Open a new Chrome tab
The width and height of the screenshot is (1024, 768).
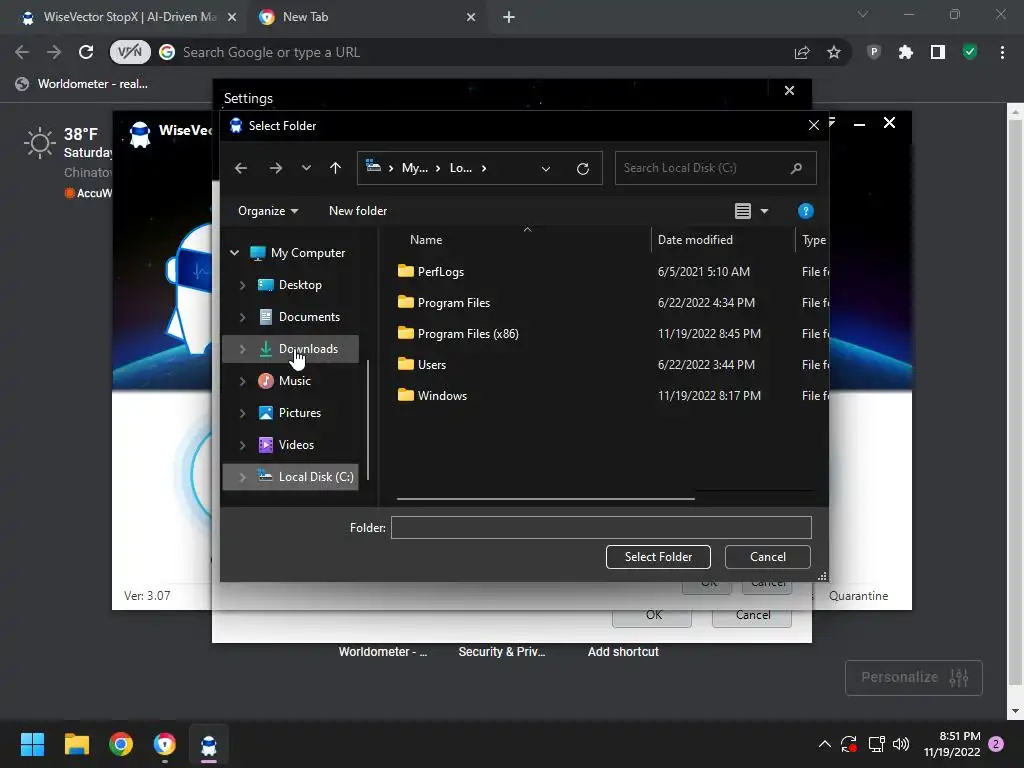click(x=509, y=18)
